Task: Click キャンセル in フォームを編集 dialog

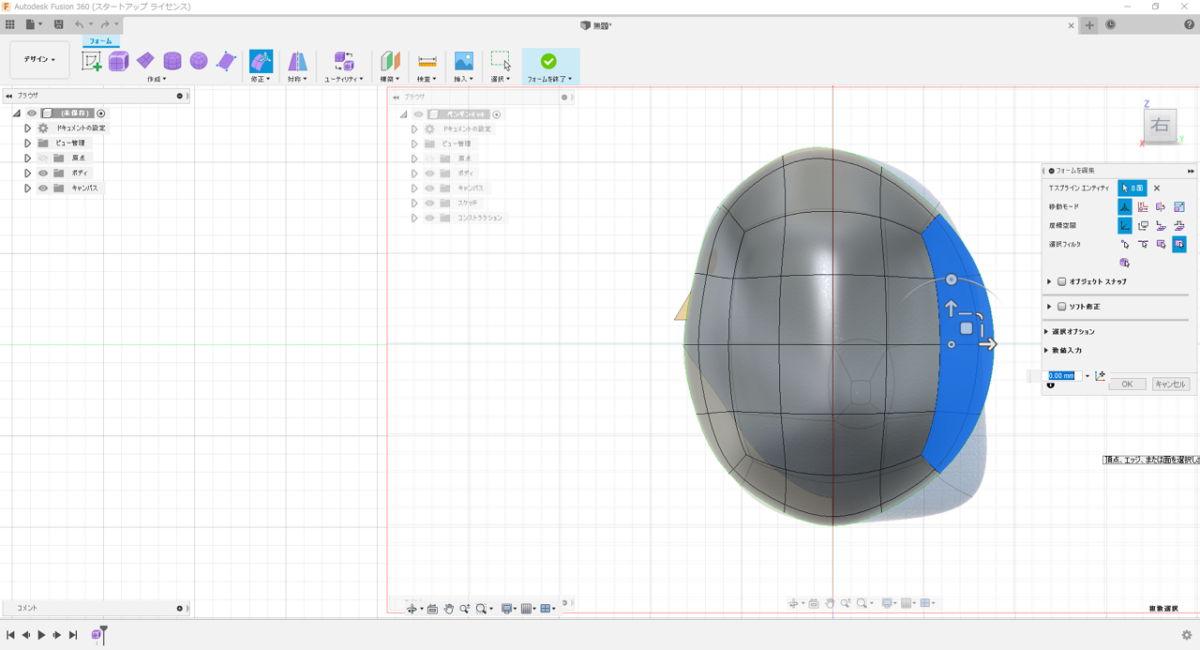Action: tap(1171, 384)
